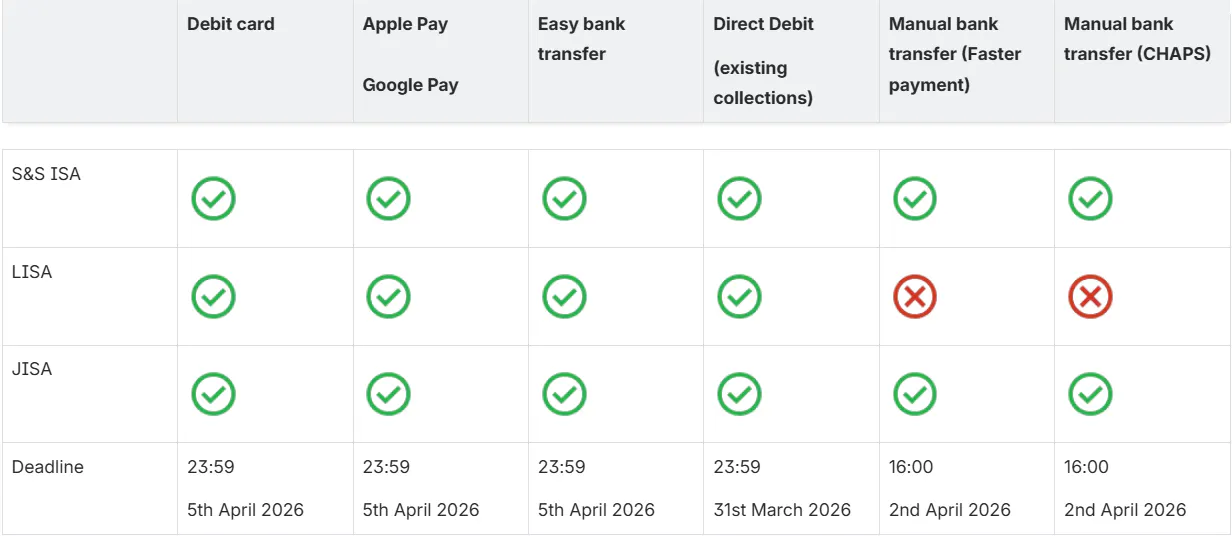Click the 31st March 2026 deadline date

(782, 510)
